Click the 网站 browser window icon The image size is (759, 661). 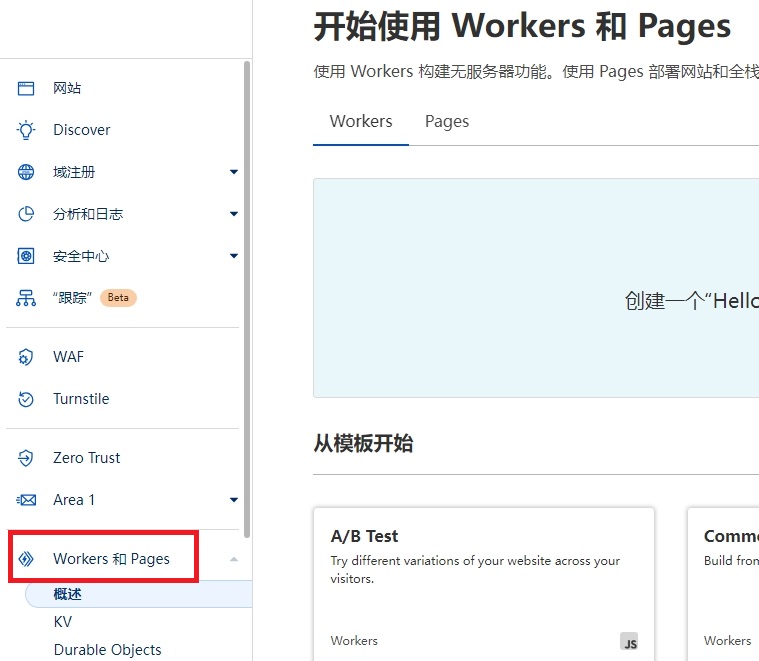[x=26, y=88]
